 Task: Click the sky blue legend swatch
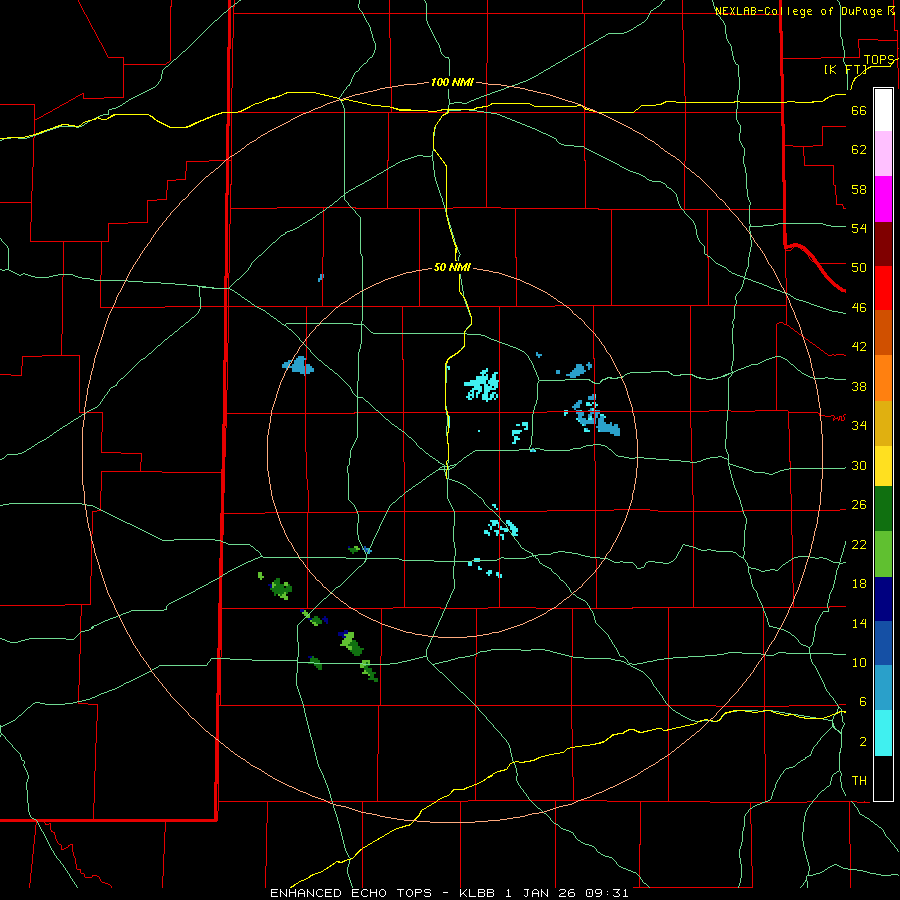pyautogui.click(x=883, y=688)
